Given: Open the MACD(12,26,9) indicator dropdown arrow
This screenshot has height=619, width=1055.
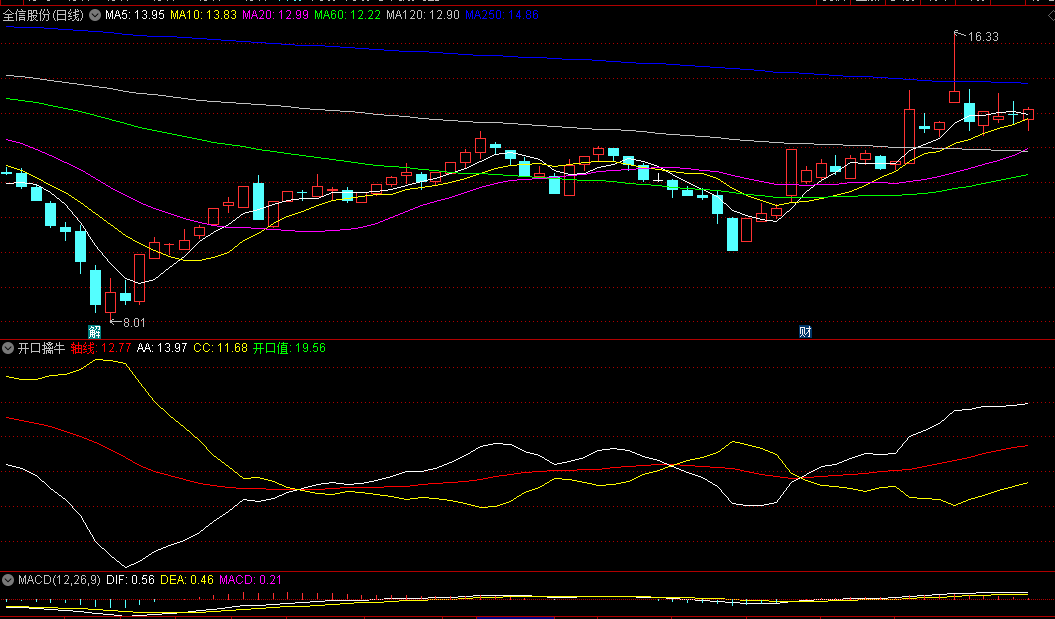Looking at the screenshot, I should 8,579.
